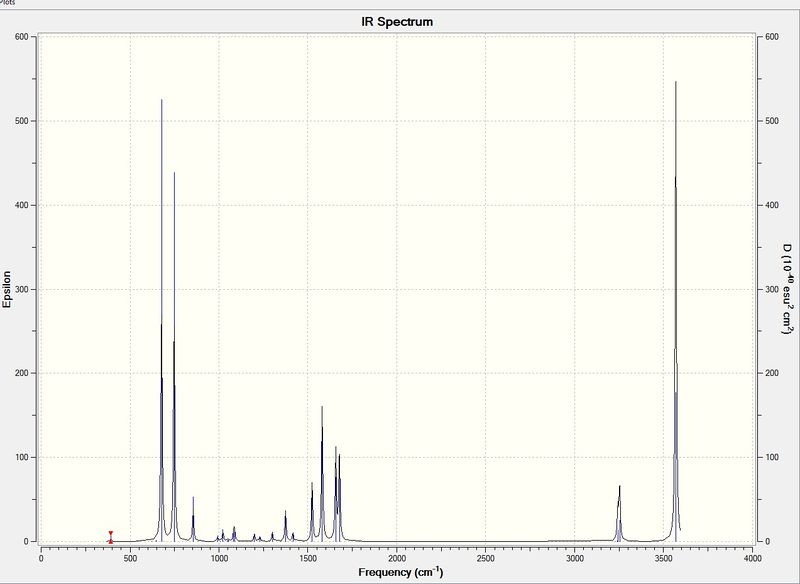
Task: Select the red marker on the frequency axis
Action: (x=111, y=537)
